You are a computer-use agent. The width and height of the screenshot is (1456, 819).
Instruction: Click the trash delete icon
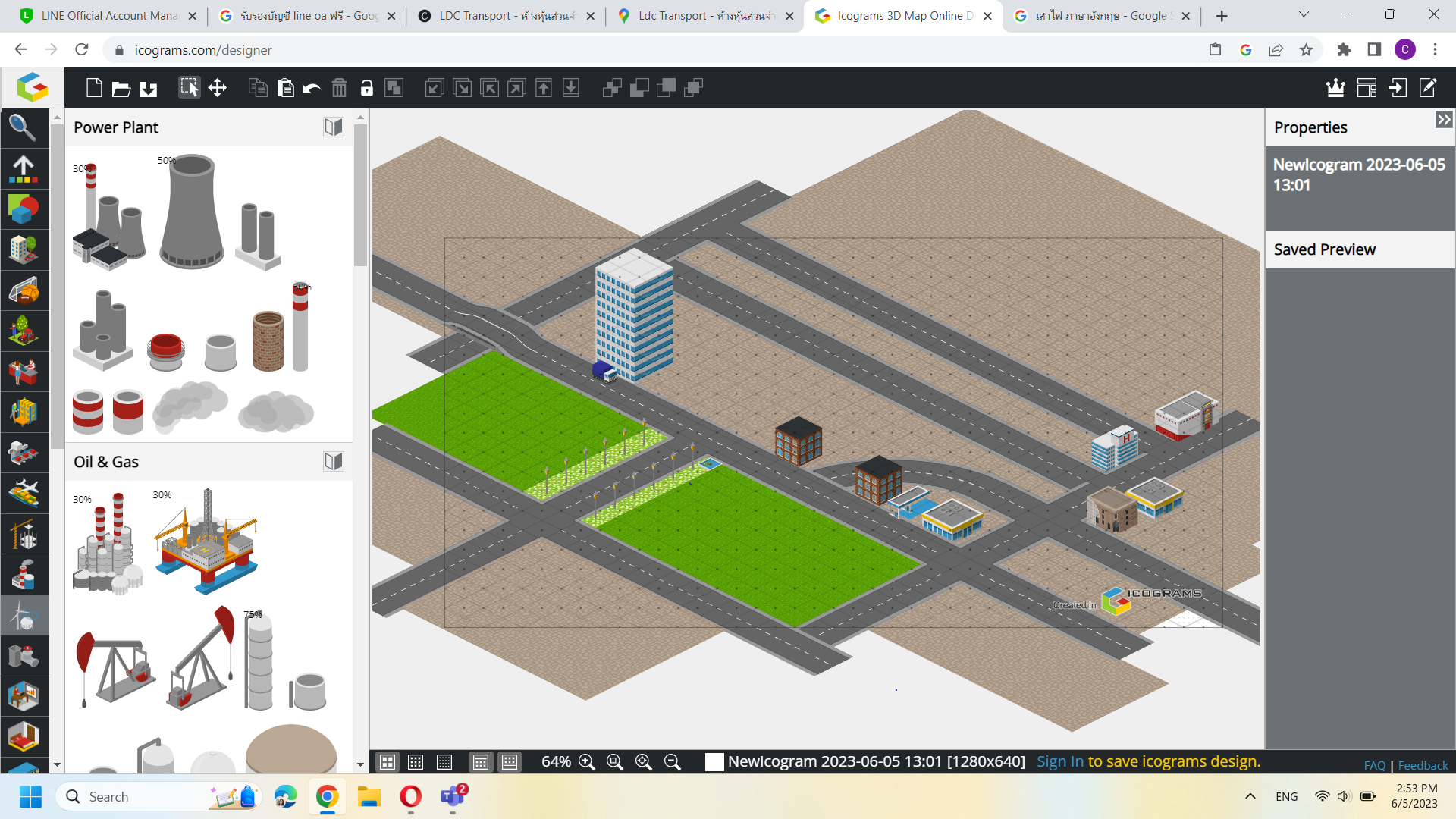pos(339,89)
